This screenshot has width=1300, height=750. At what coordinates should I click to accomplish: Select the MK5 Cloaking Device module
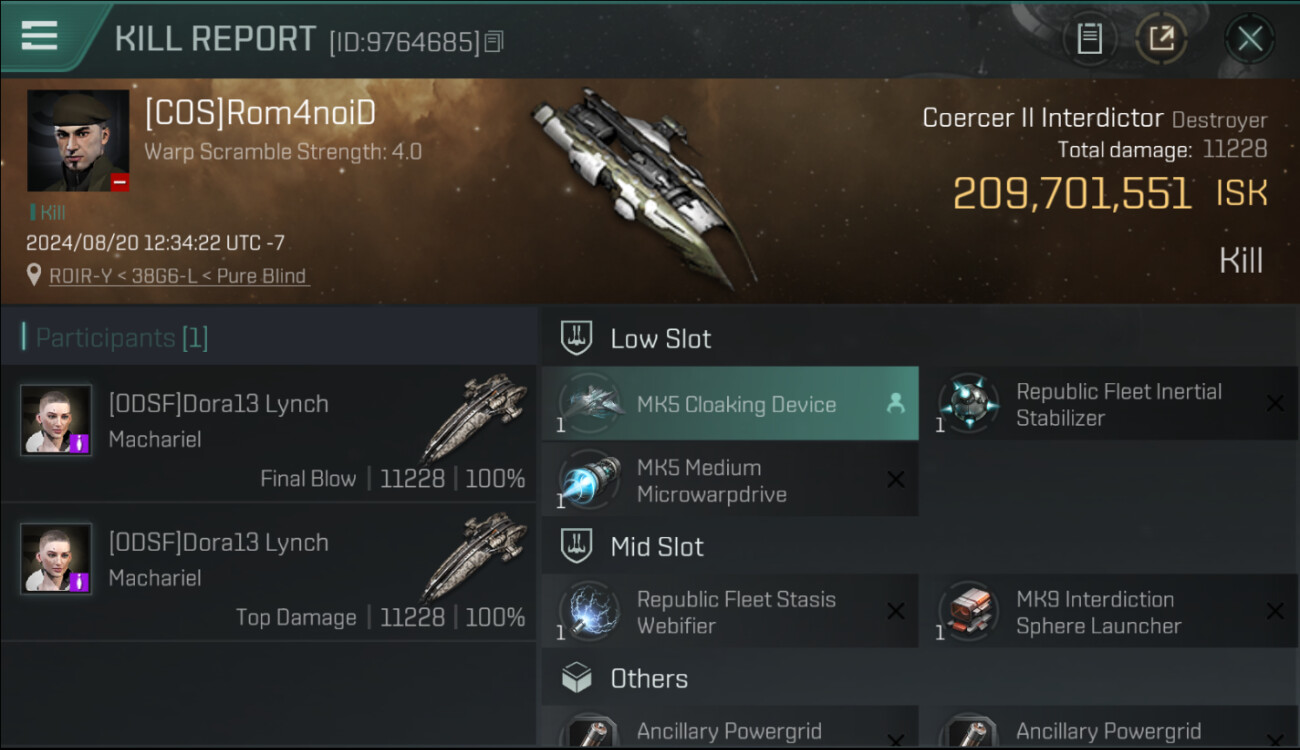click(x=730, y=404)
